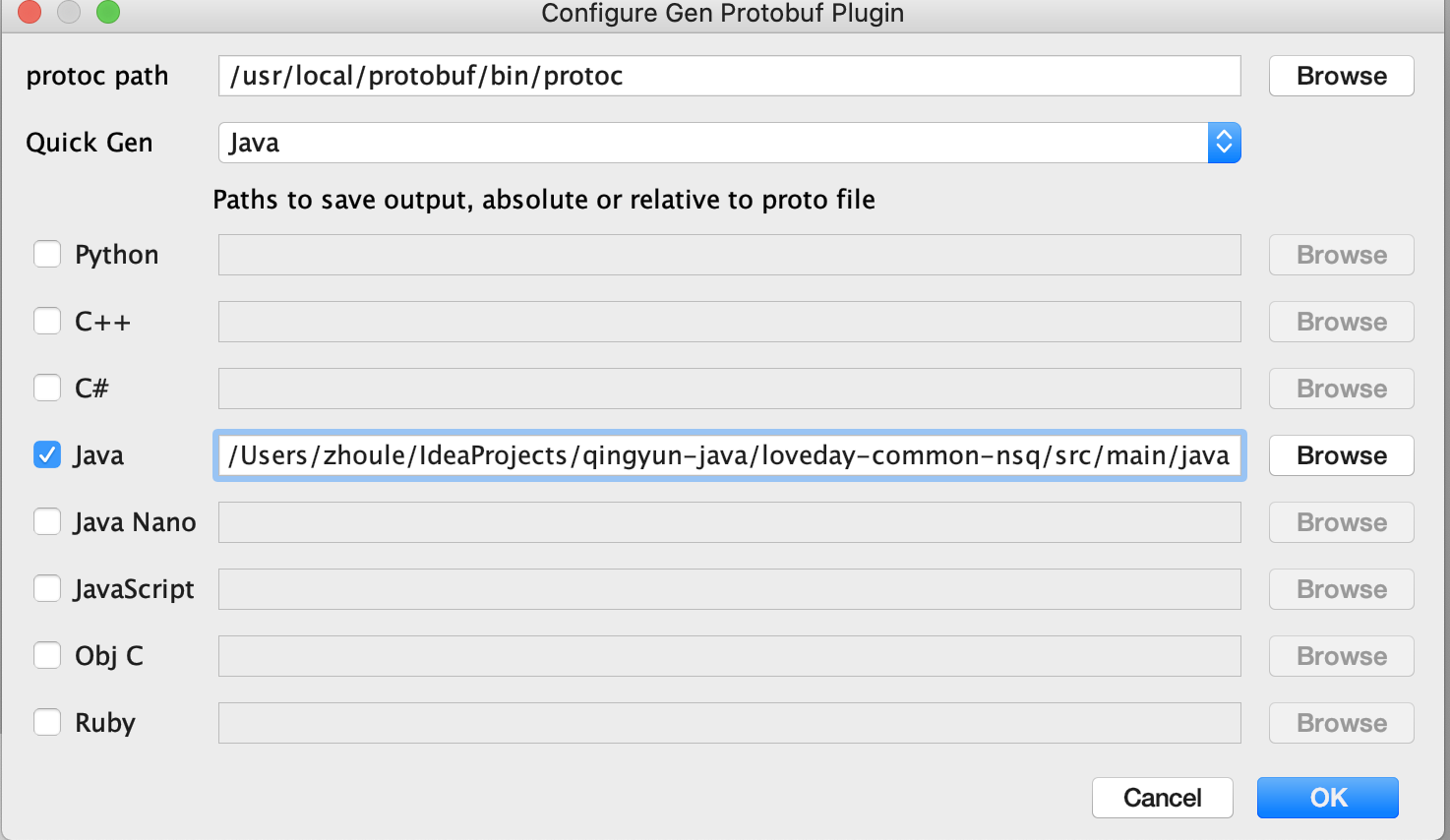Enable the JavaScript checkbox

(x=47, y=588)
